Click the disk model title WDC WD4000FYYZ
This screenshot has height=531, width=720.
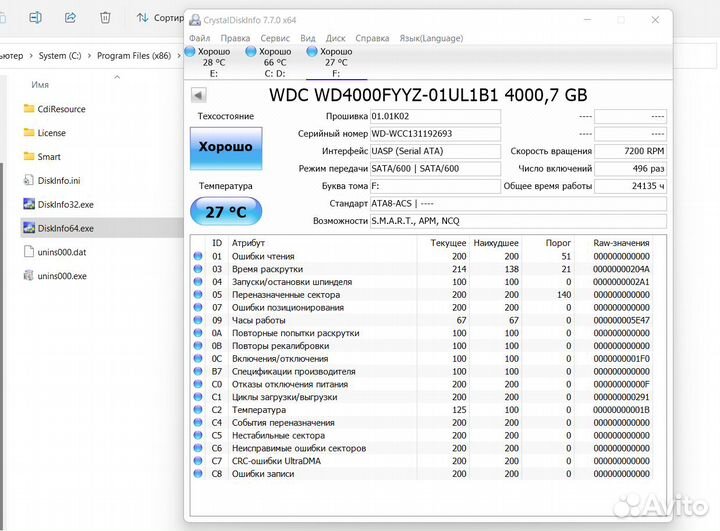click(x=428, y=95)
